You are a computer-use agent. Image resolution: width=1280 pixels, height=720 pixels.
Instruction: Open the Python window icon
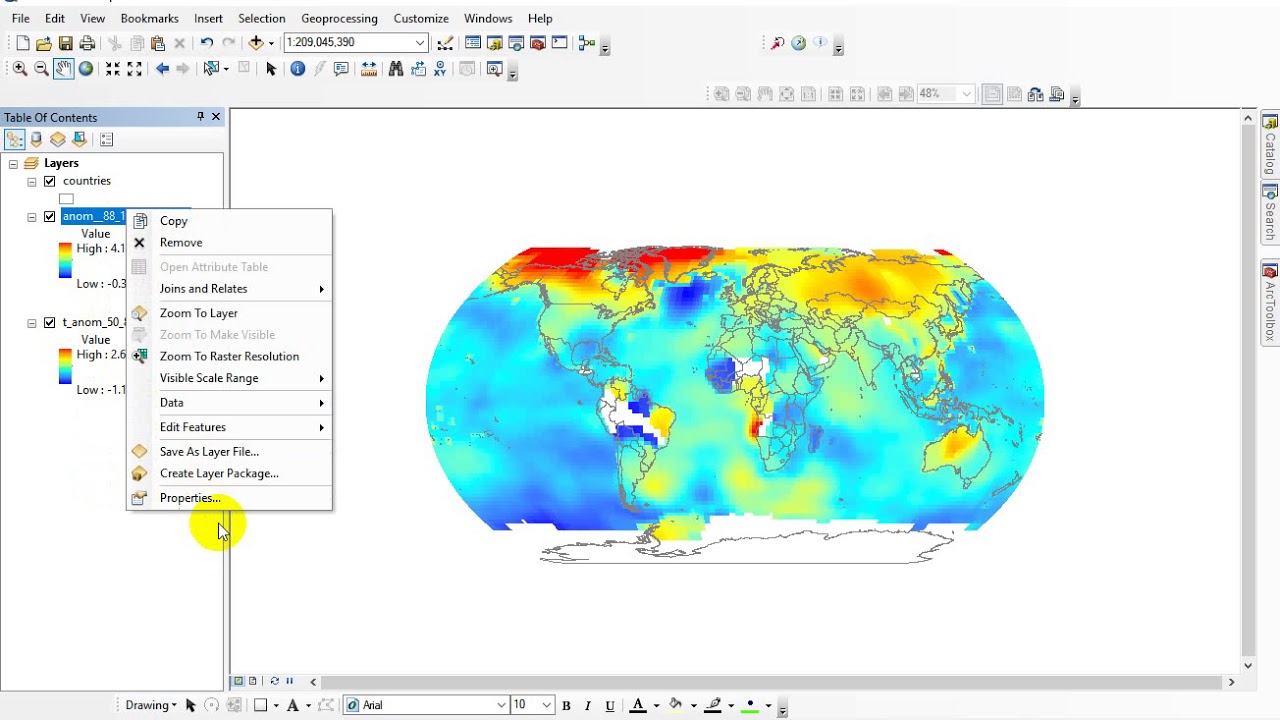(x=559, y=43)
